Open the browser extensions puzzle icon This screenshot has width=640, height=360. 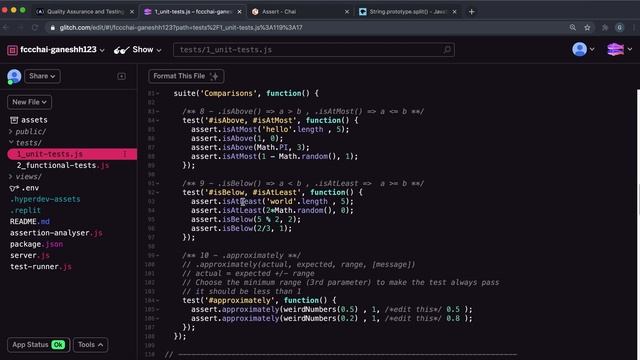coord(605,28)
